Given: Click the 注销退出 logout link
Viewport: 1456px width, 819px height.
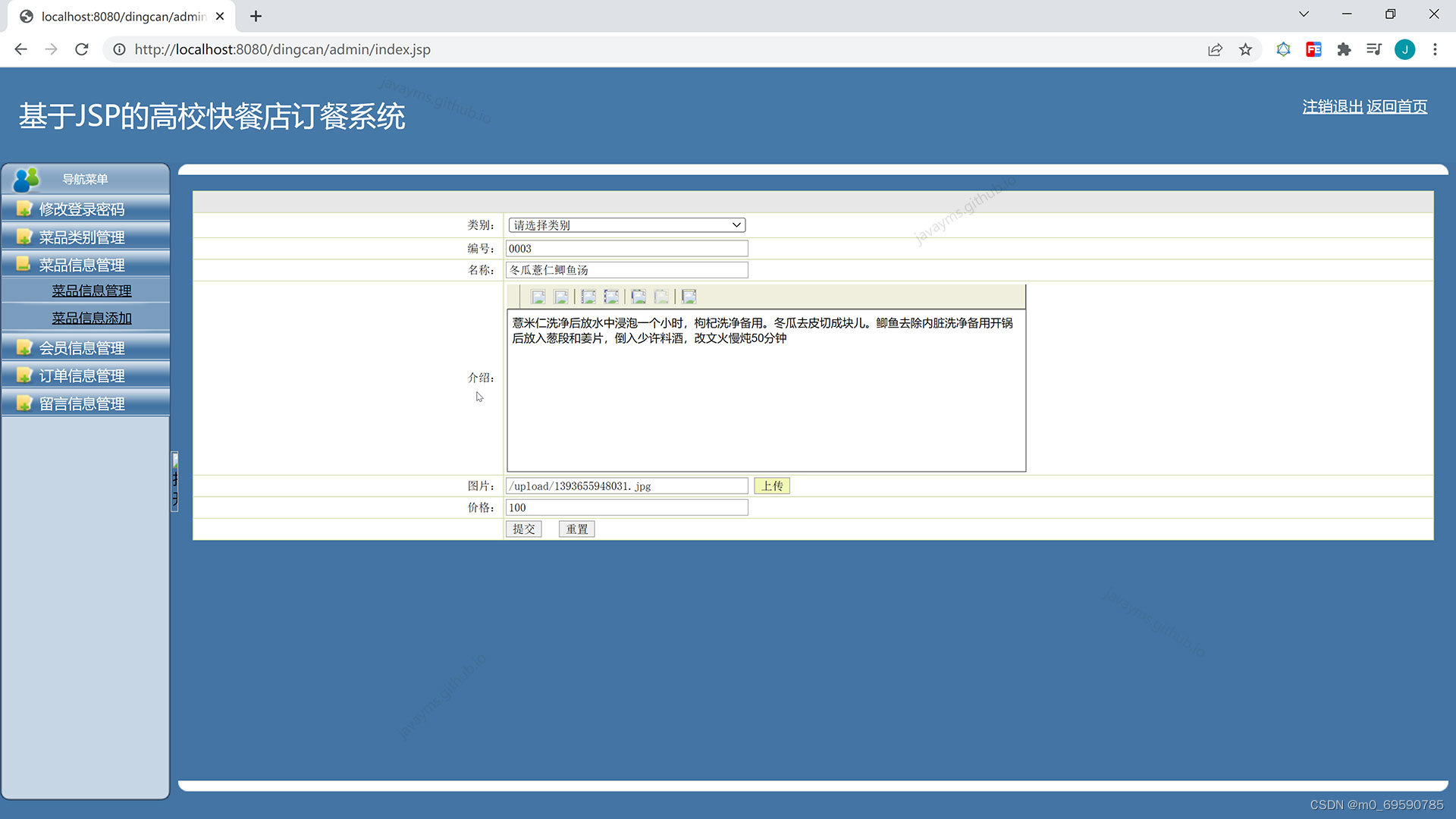Looking at the screenshot, I should (1332, 107).
